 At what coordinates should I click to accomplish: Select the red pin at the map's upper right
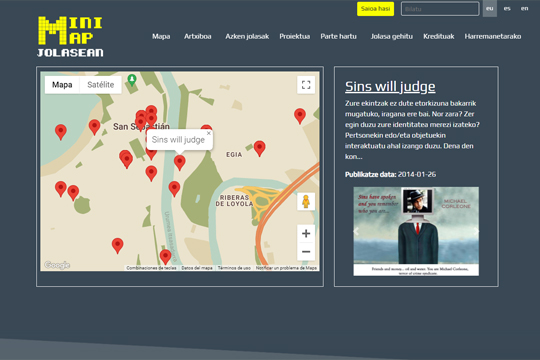(300, 116)
